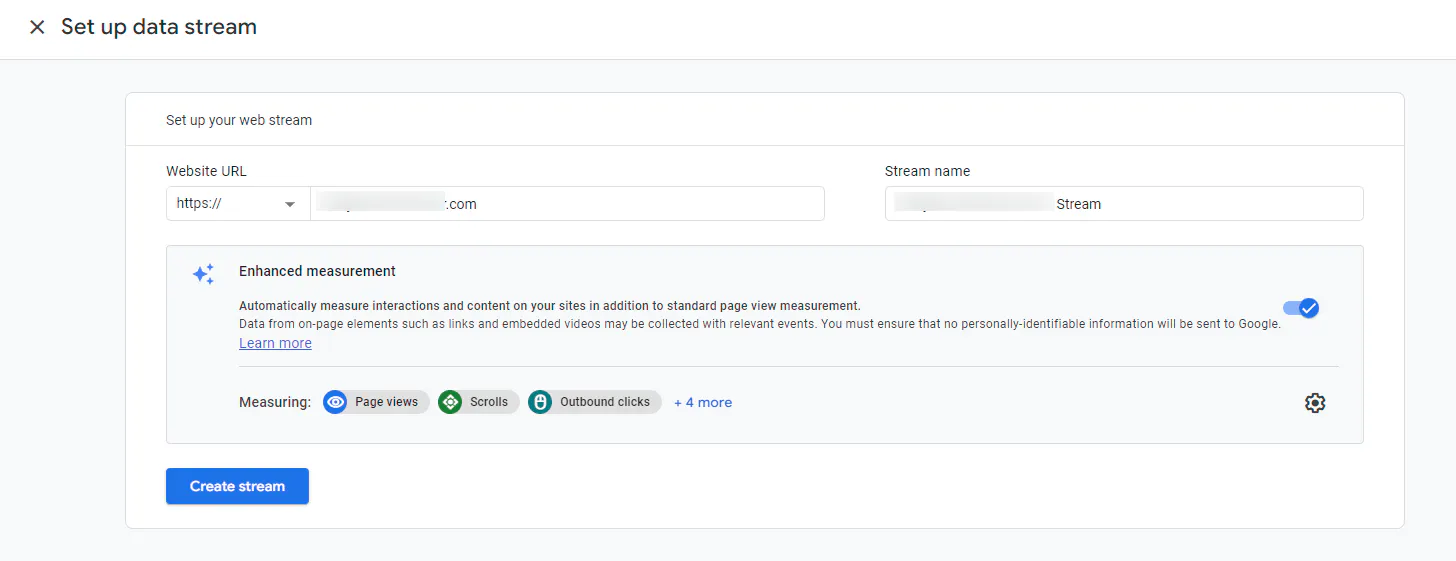Select the Page views chip label
The width and height of the screenshot is (1456, 561).
tap(386, 402)
